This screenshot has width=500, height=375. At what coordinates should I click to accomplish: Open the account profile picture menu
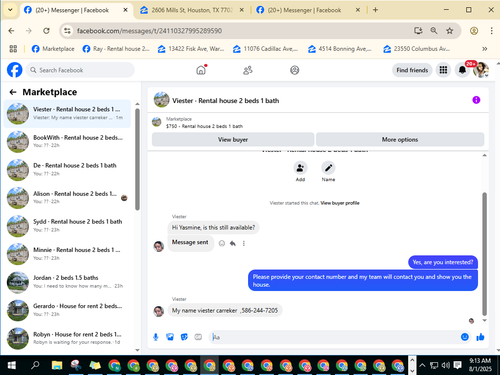pyautogui.click(x=481, y=70)
